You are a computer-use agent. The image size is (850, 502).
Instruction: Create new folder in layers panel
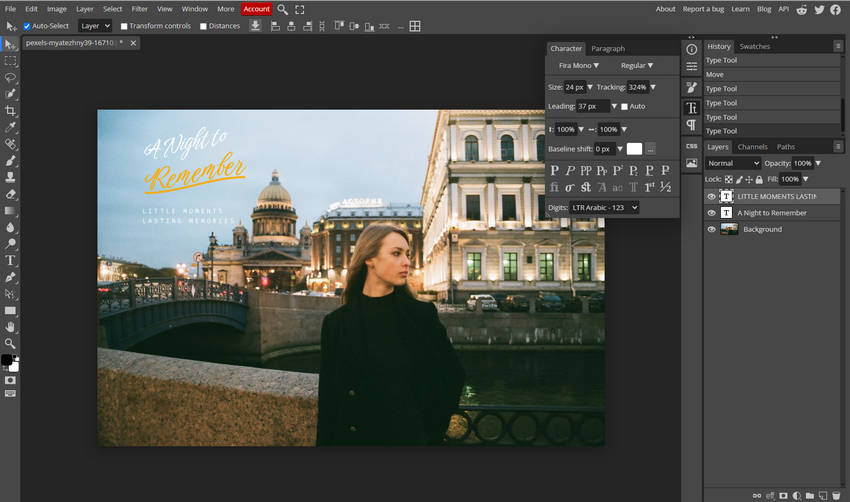(x=810, y=495)
